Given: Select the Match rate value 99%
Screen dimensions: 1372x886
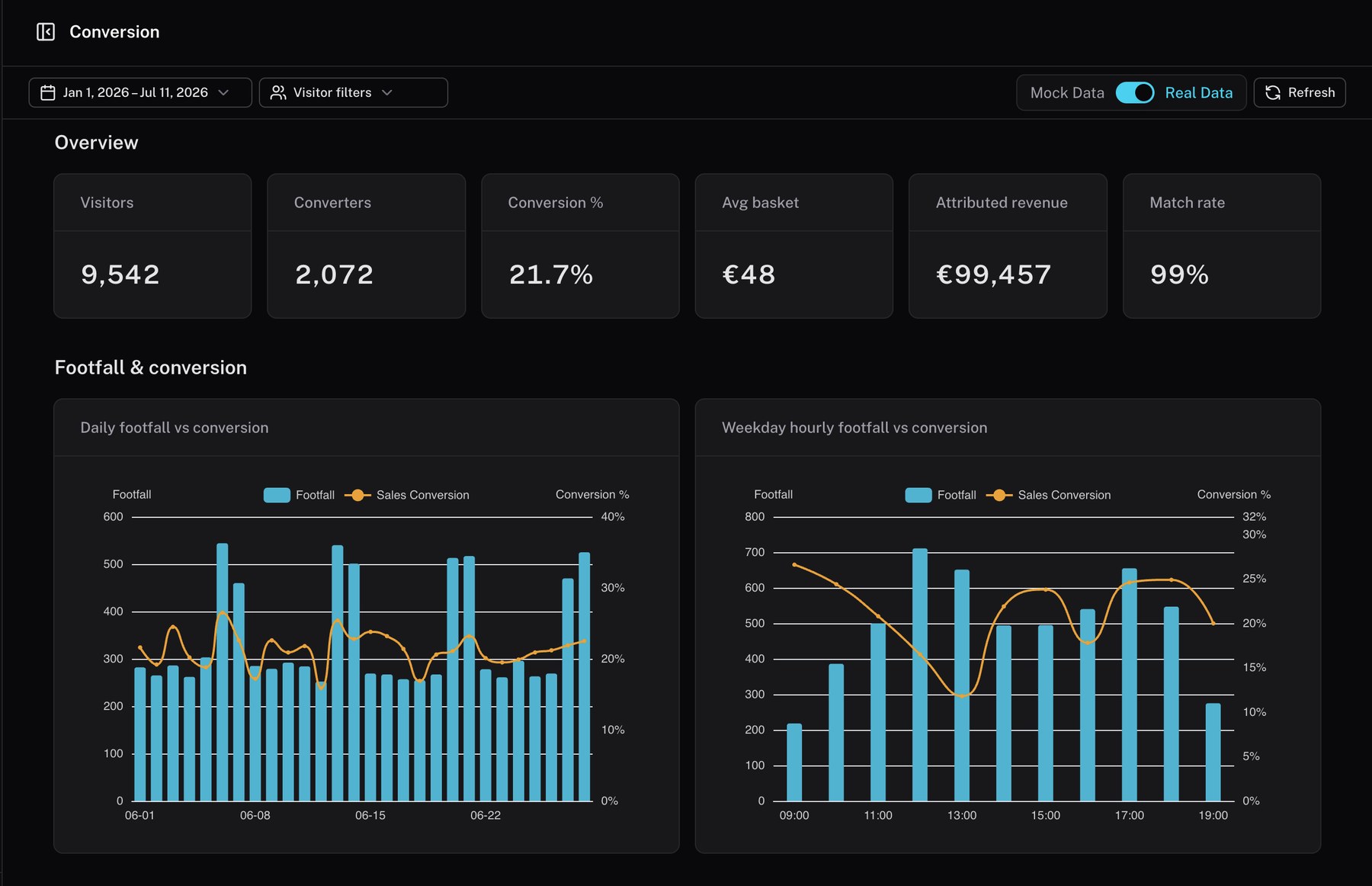Looking at the screenshot, I should click(1179, 274).
